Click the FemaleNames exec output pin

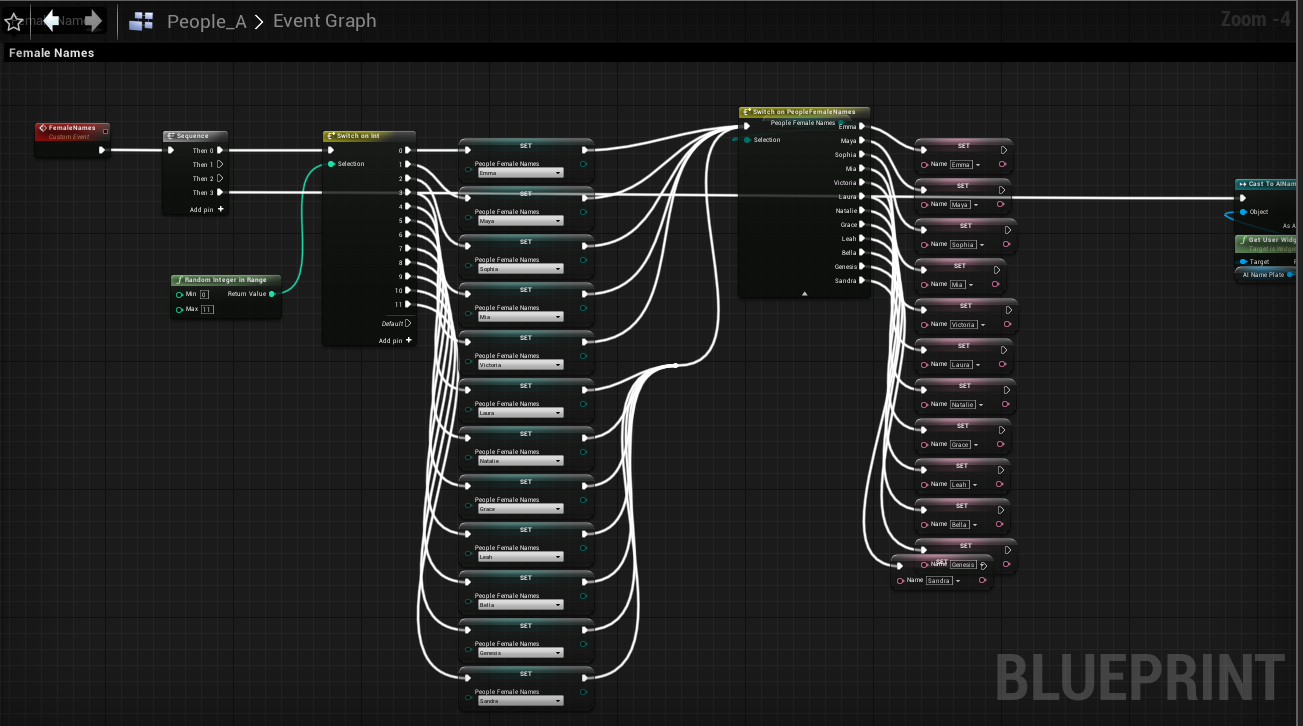click(102, 151)
